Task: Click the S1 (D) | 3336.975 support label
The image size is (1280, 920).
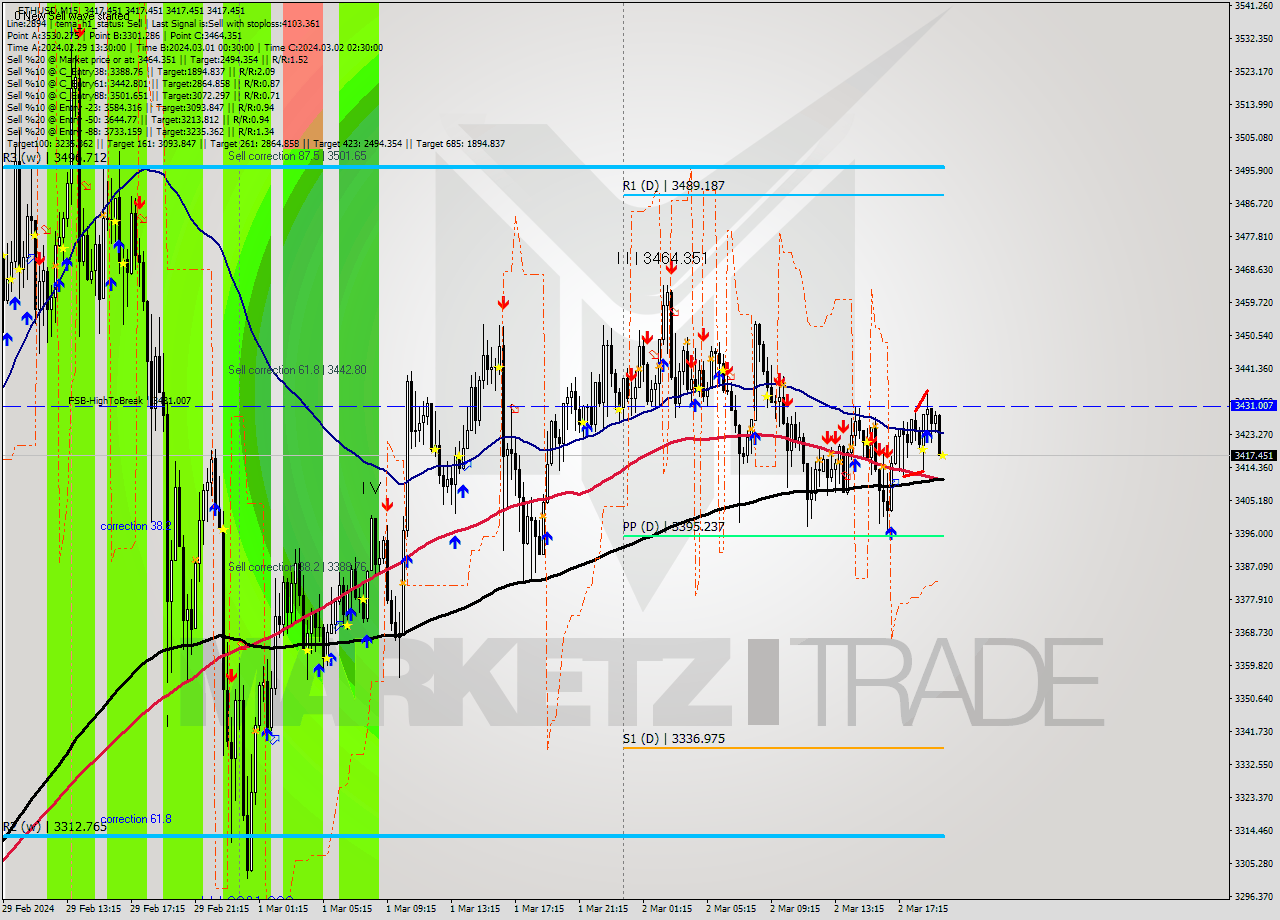Action: pyautogui.click(x=673, y=739)
